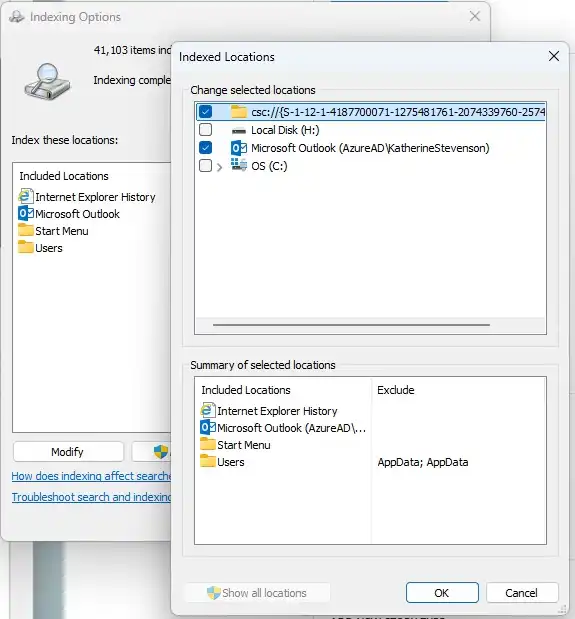This screenshot has width=575, height=619.
Task: Tick the OS (C:) checkbox
Action: (205, 165)
